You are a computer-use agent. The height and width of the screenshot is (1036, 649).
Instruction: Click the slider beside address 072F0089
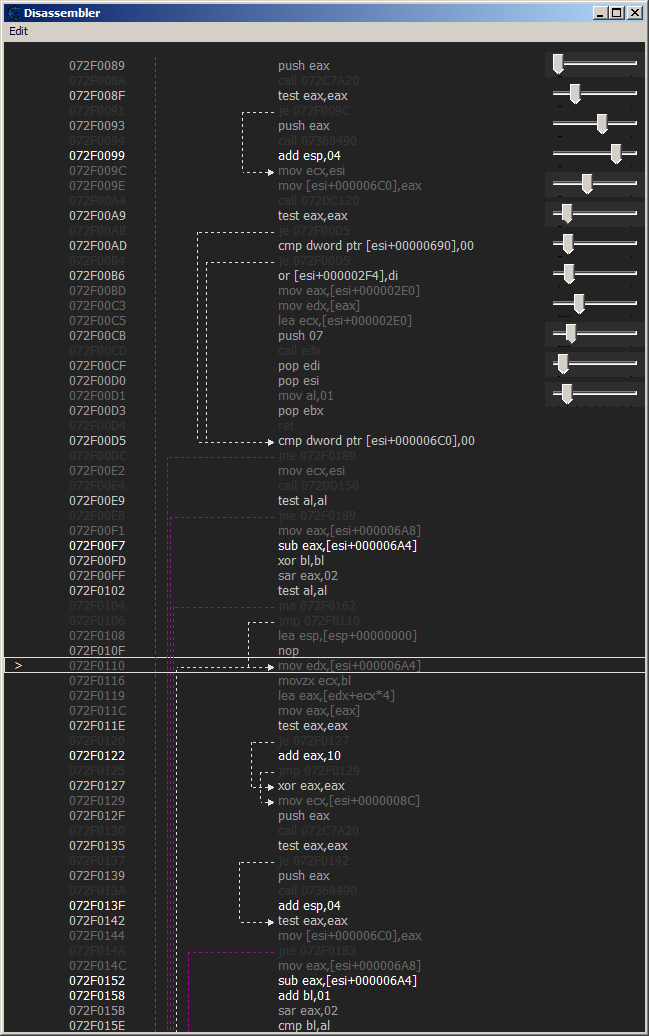(595, 63)
